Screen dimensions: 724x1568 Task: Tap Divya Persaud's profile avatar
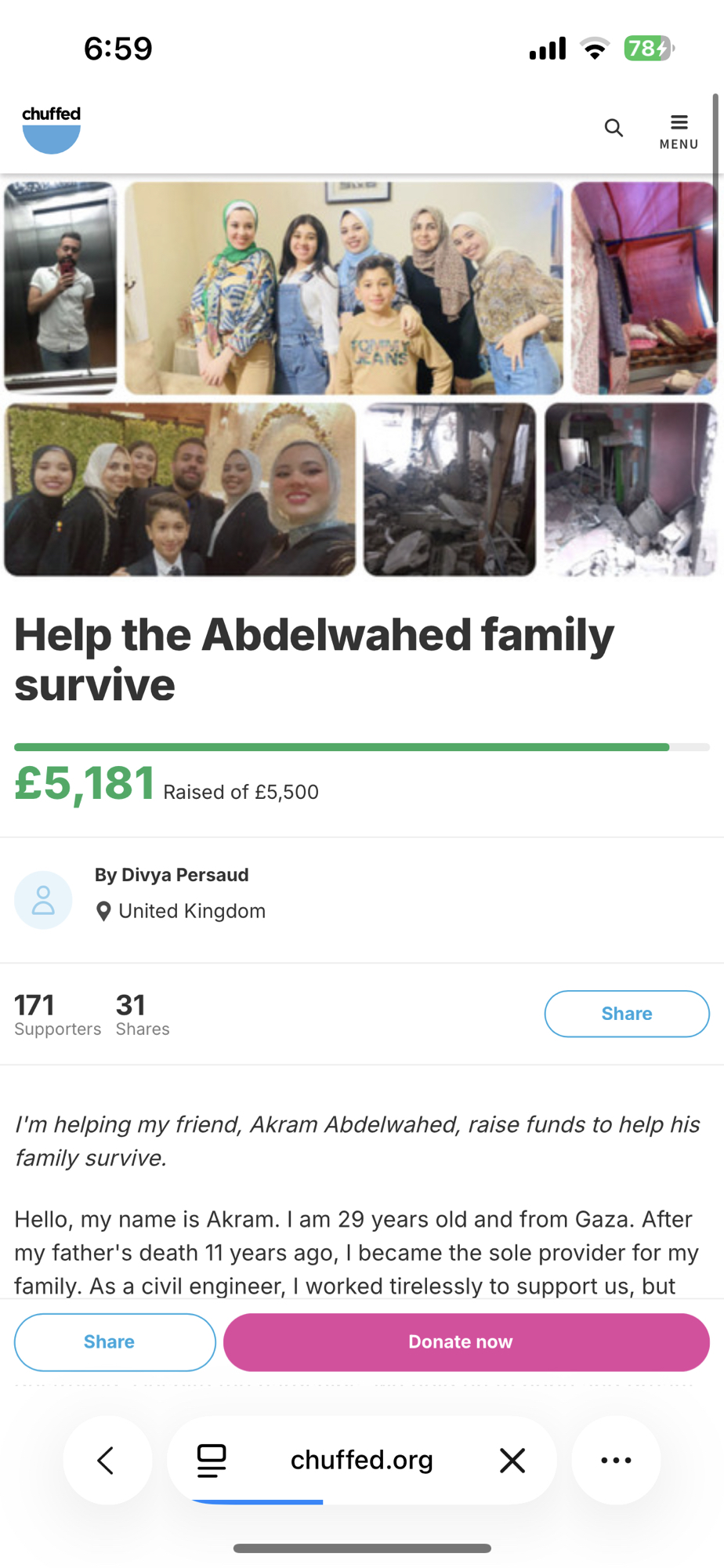[43, 900]
